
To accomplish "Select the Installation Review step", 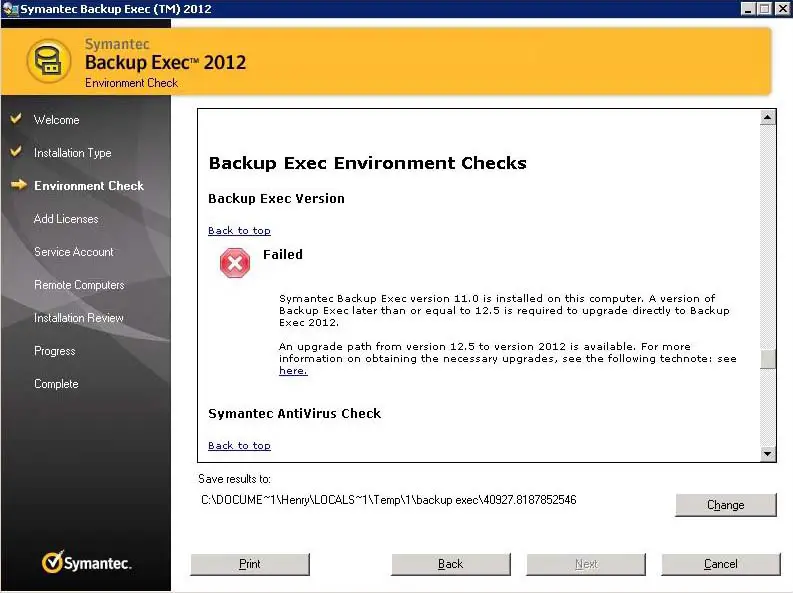I will (78, 318).
